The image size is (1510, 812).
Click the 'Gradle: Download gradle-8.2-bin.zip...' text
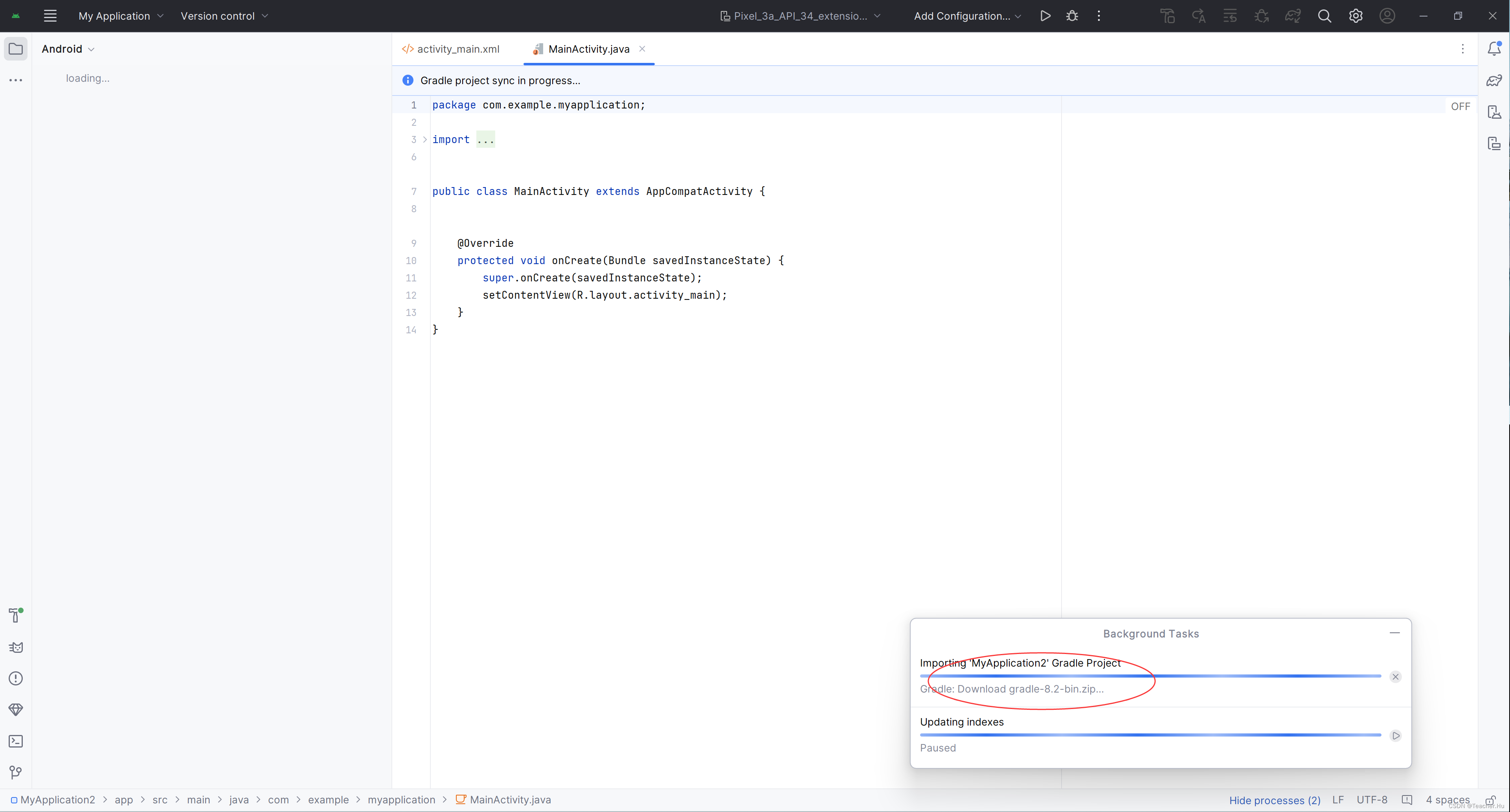pos(1012,689)
